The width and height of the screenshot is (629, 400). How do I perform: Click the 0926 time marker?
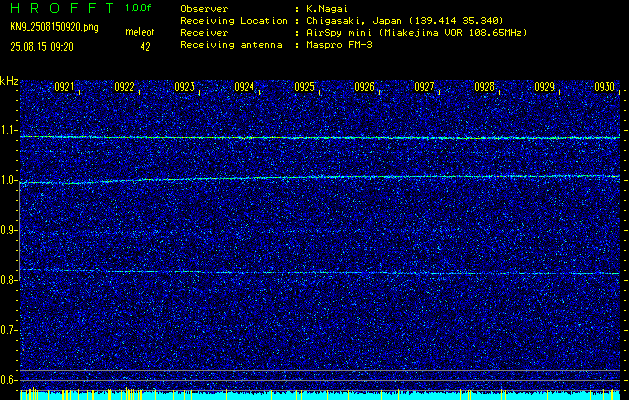point(365,87)
